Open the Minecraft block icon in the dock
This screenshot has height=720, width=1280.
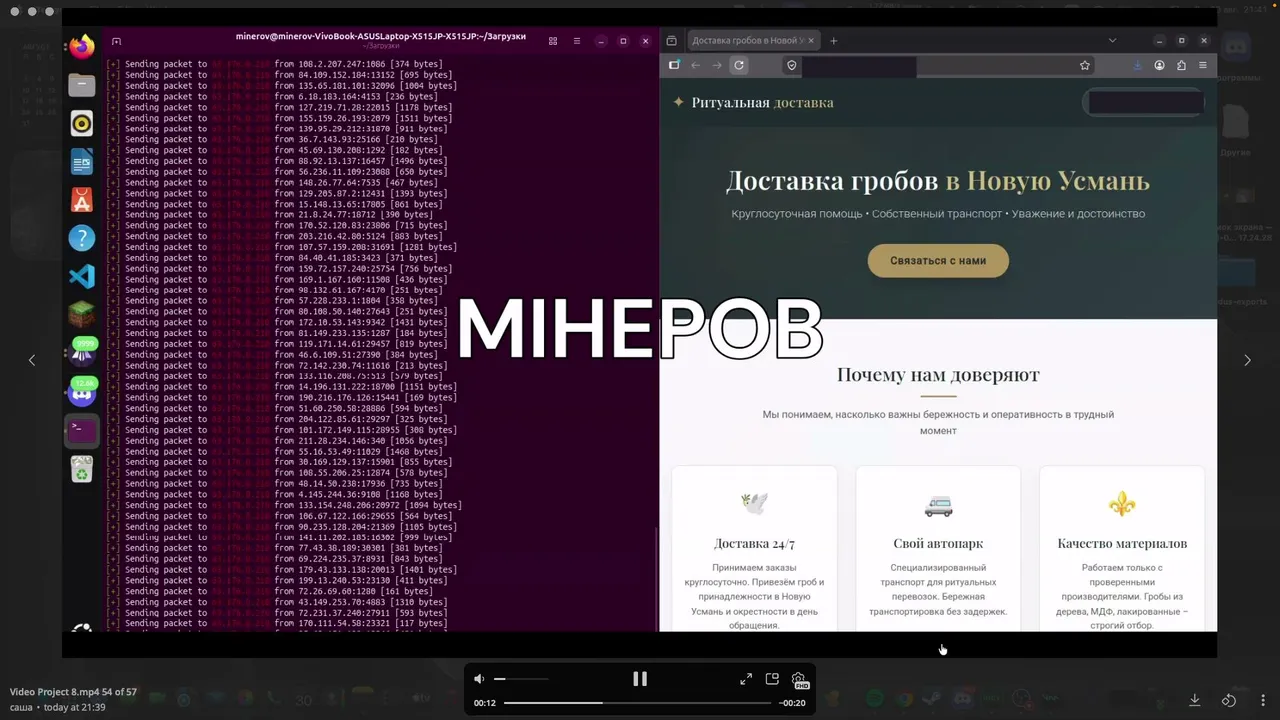tap(82, 315)
